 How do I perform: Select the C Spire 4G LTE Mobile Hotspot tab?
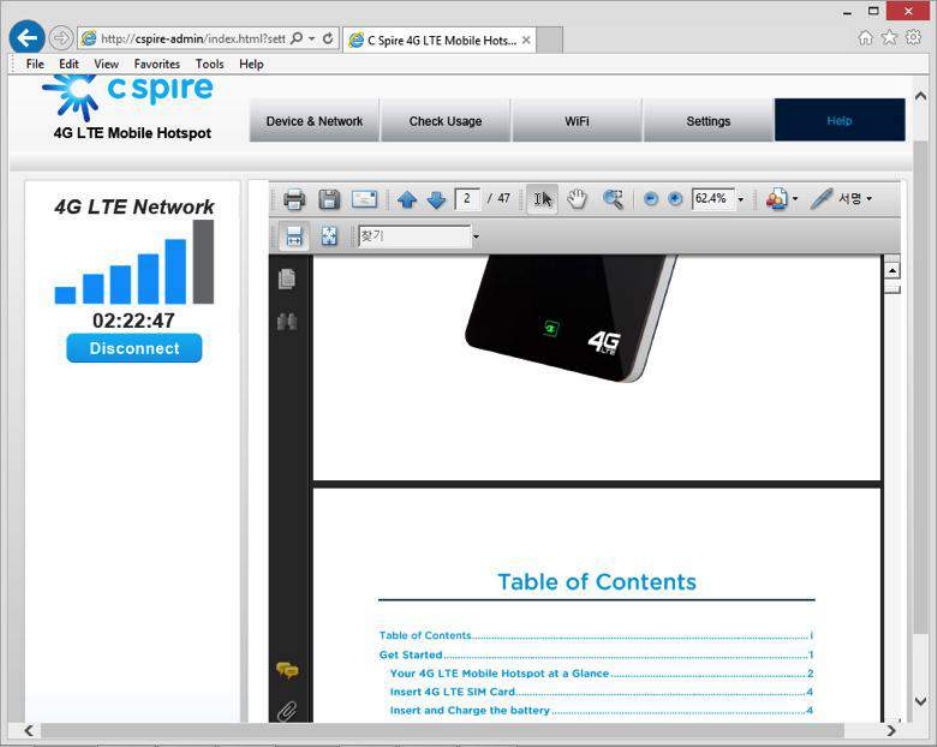pos(441,41)
